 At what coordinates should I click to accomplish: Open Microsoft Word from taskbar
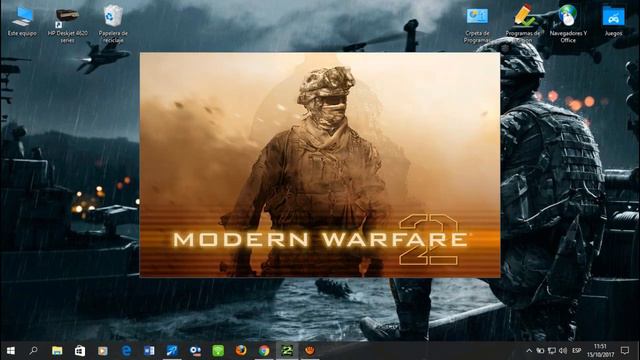[149, 351]
